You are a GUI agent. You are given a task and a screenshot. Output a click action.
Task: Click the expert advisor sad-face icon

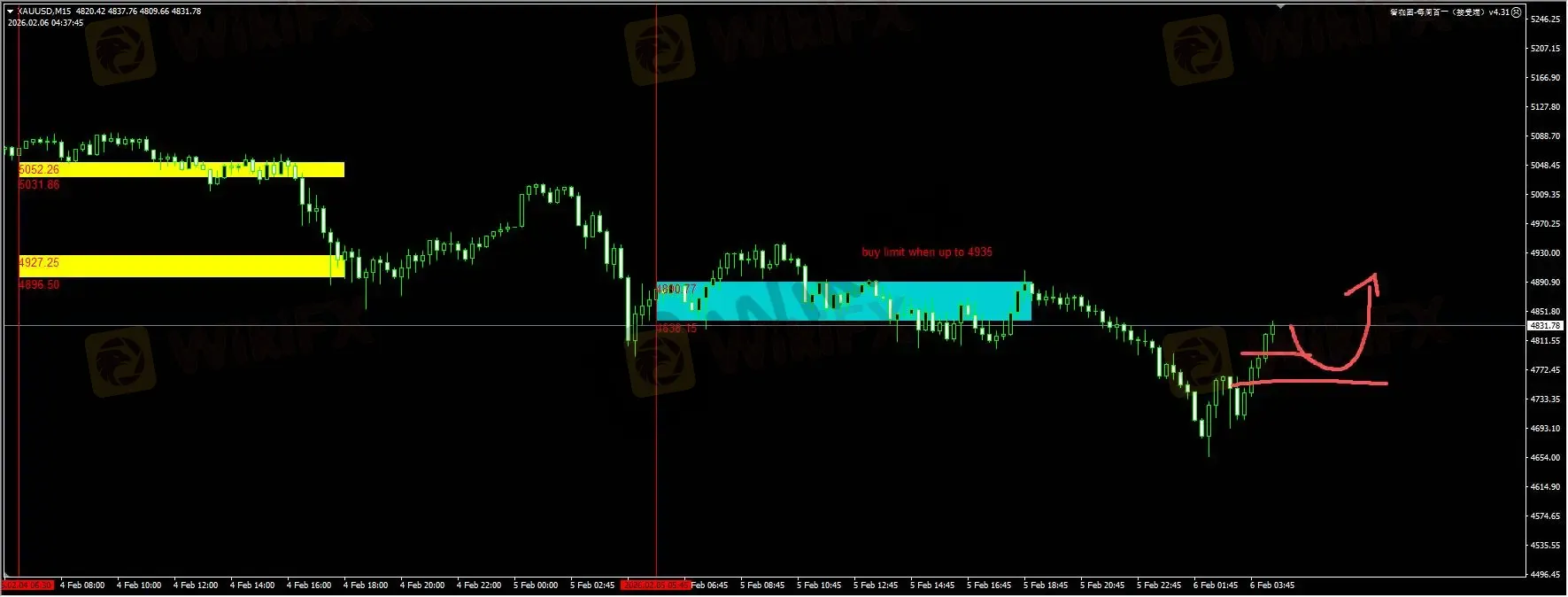(1516, 12)
